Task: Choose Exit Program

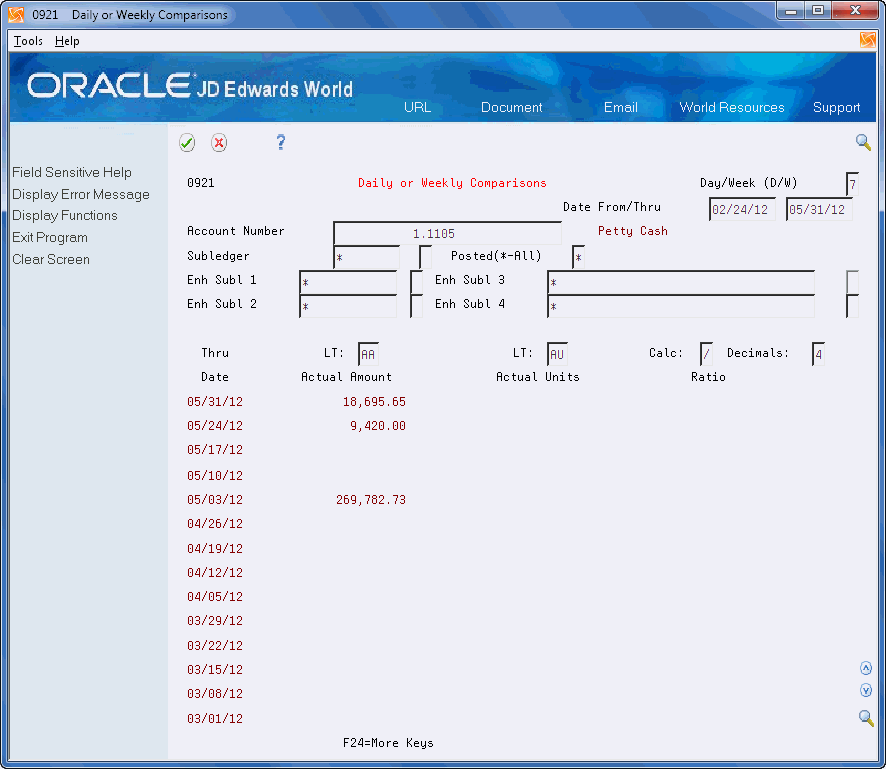Action: [50, 237]
